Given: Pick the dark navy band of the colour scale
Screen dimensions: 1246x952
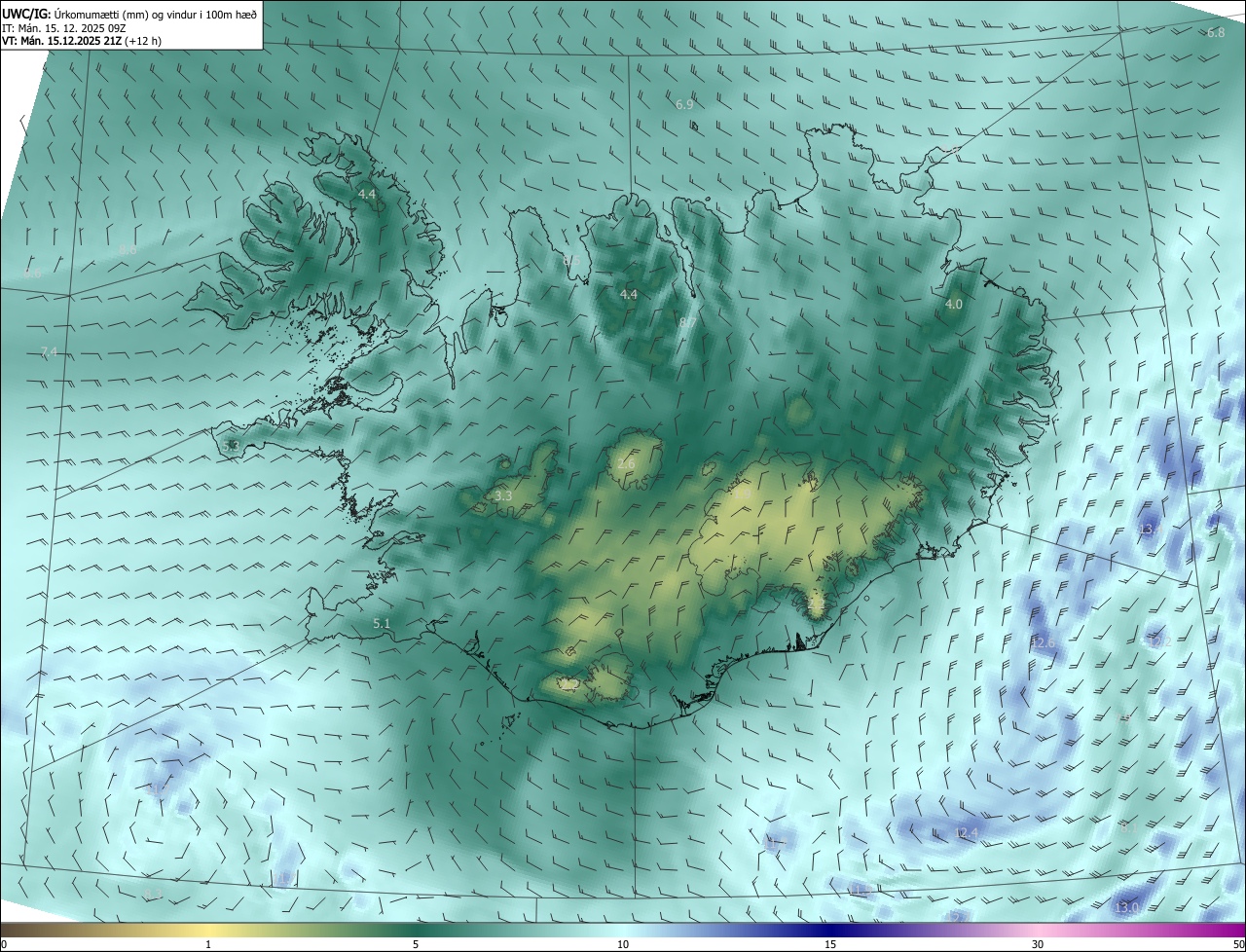Looking at the screenshot, I should pos(830,930).
